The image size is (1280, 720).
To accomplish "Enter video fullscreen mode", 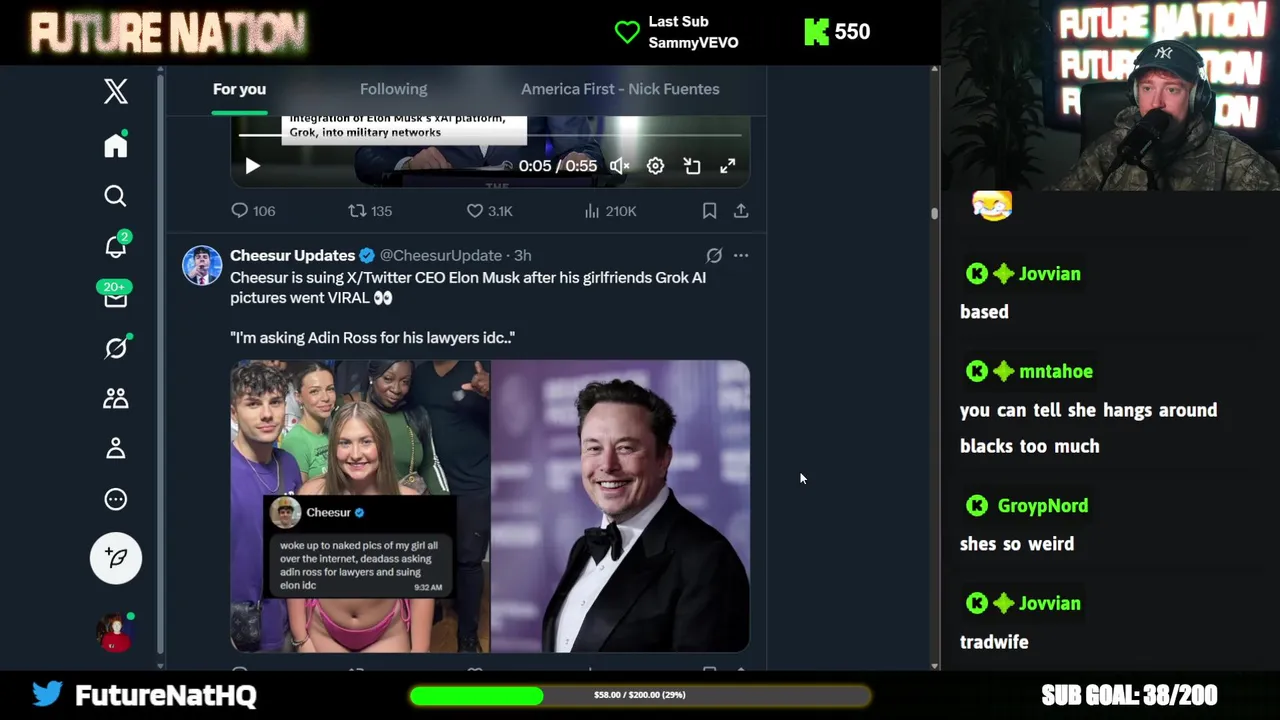I will point(728,166).
